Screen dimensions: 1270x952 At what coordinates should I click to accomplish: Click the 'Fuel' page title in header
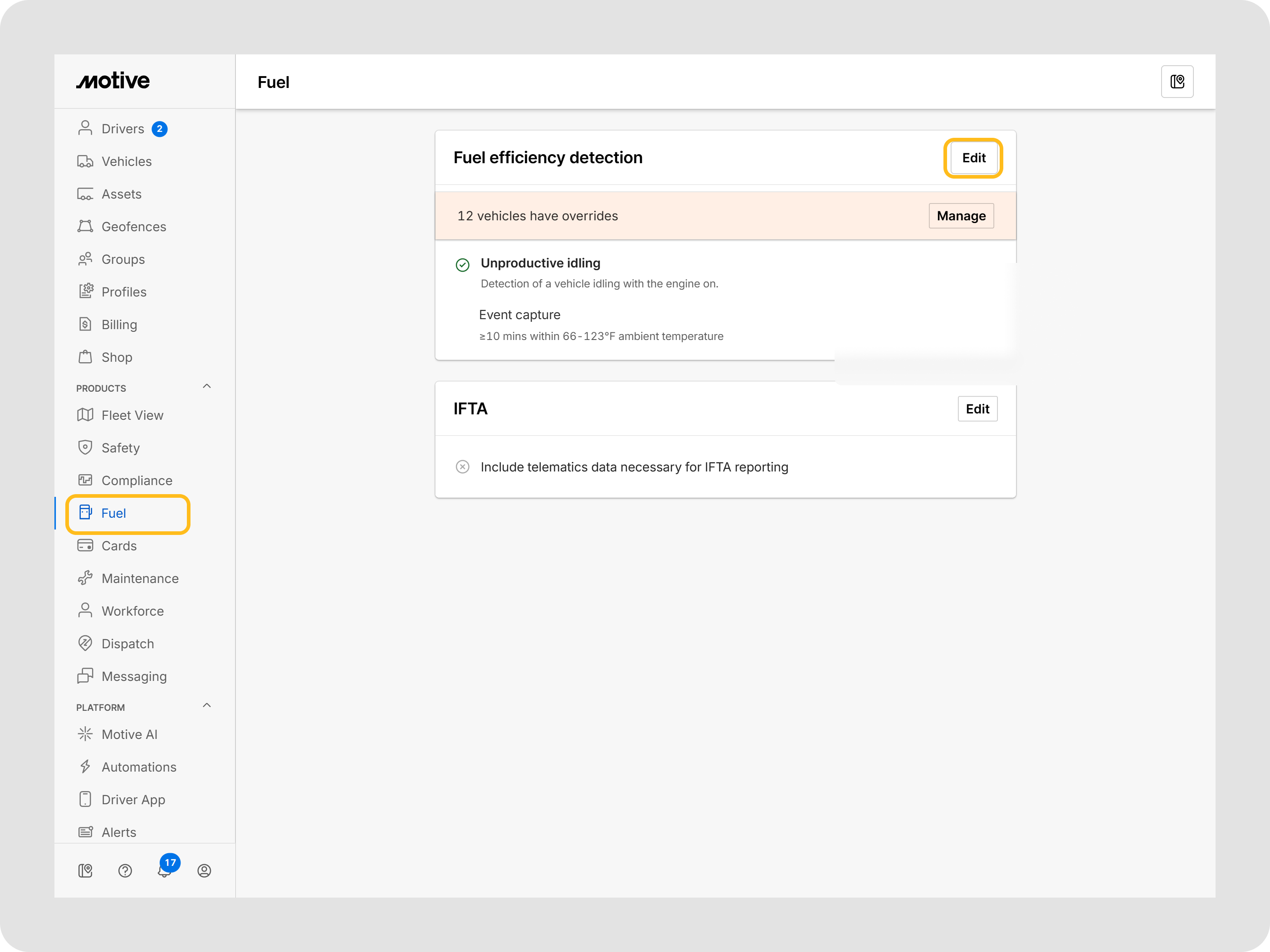(274, 82)
